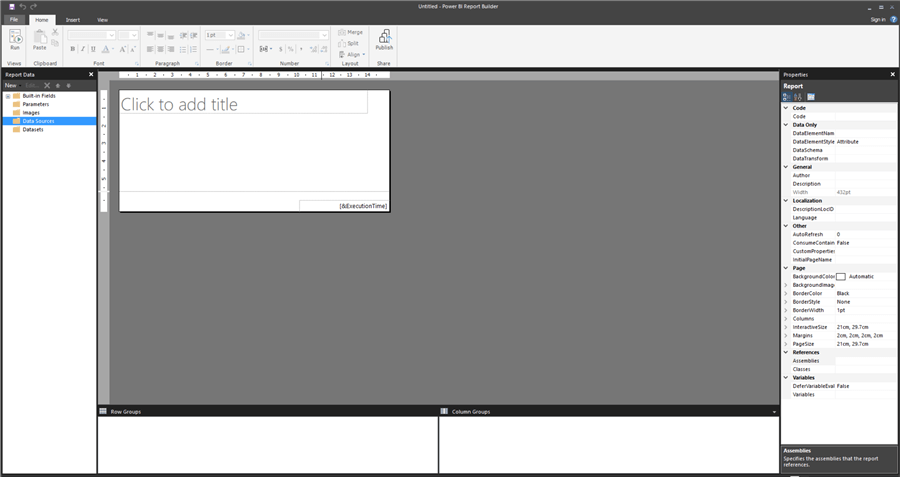This screenshot has height=477, width=900.
Task: Expand the Built-in Fields tree node
Action: (8, 96)
